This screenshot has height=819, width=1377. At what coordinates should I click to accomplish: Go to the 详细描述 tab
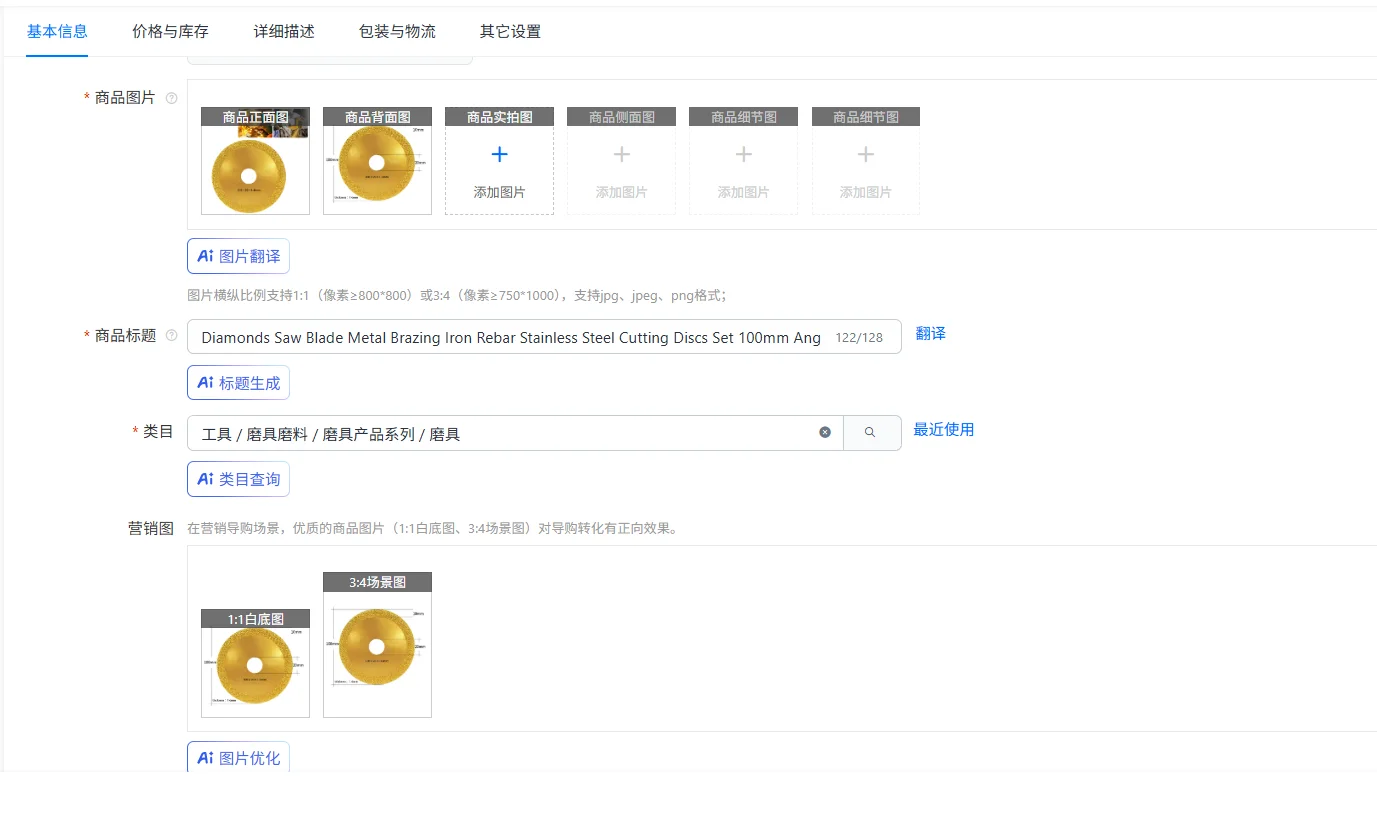[x=284, y=31]
